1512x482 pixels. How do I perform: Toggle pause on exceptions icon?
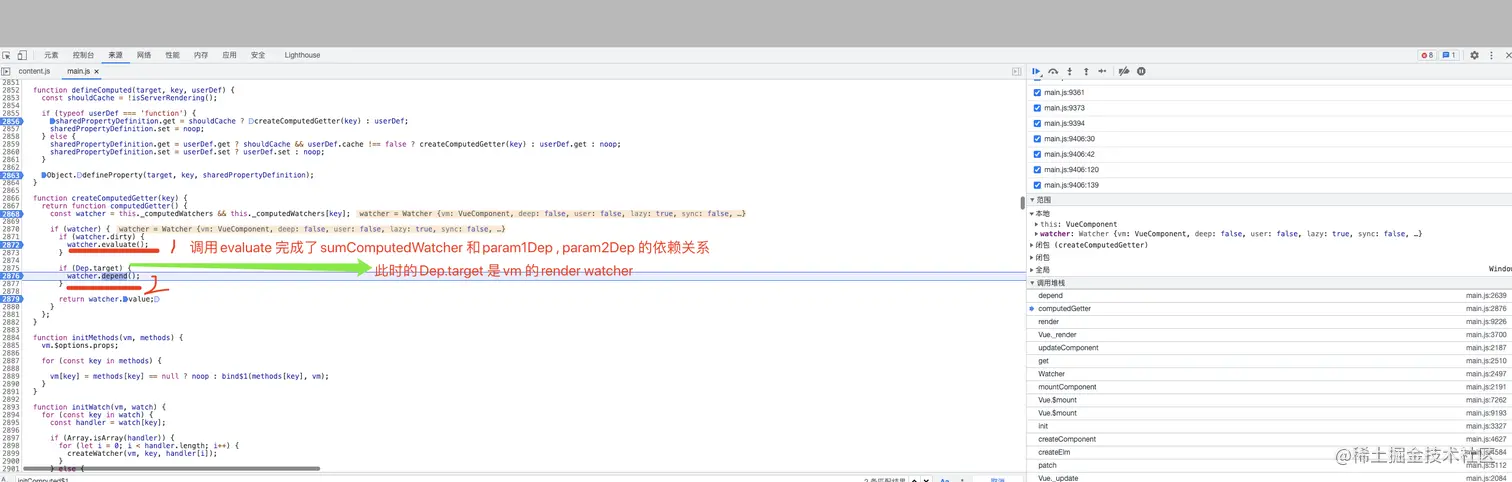coord(1141,72)
